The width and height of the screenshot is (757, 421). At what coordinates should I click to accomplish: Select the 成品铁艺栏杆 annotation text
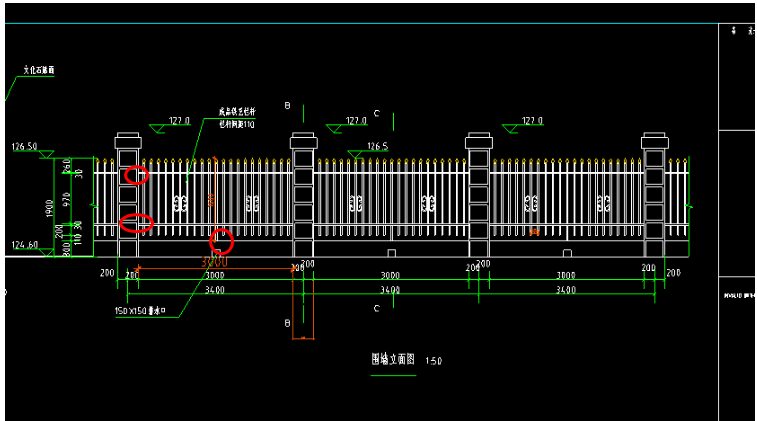click(237, 112)
